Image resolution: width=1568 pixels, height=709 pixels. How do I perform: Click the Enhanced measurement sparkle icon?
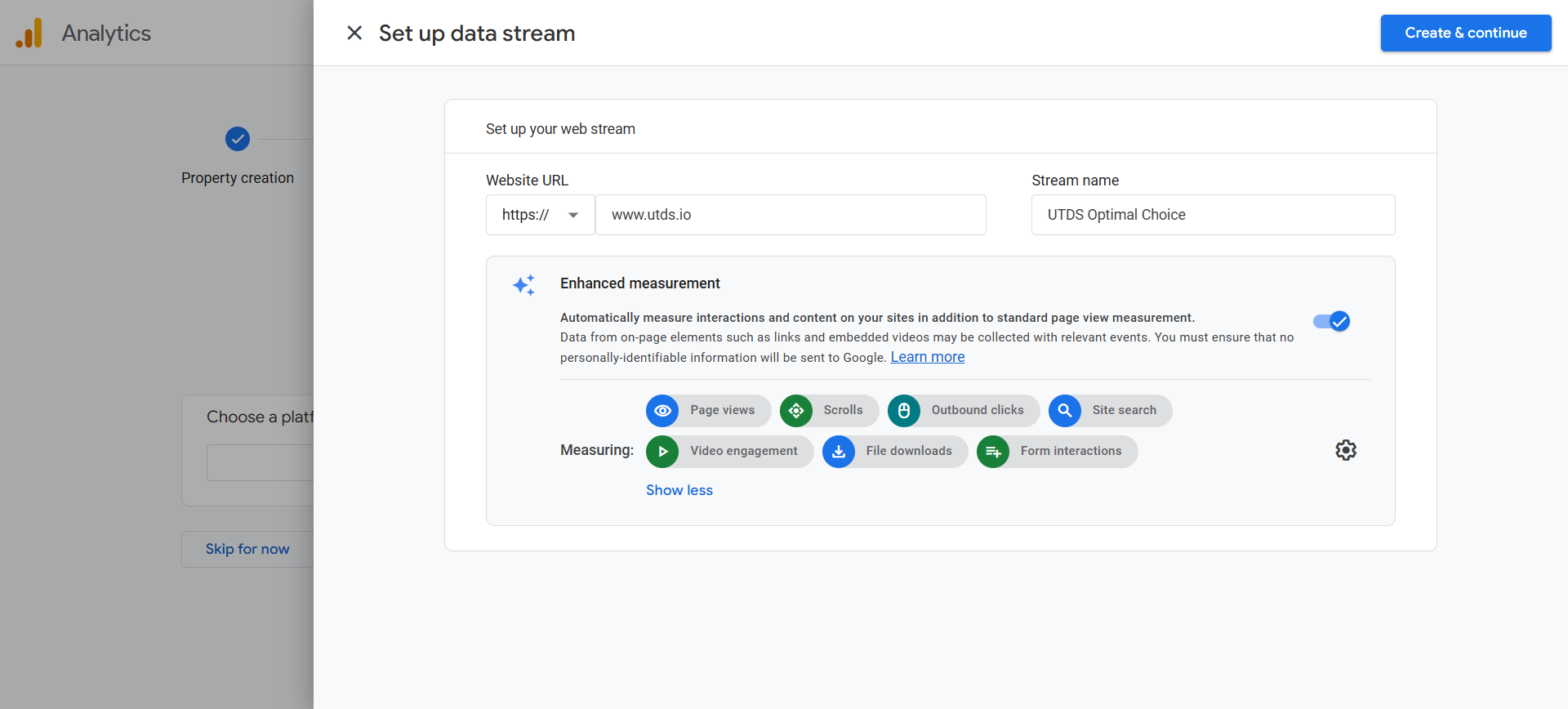[x=523, y=285]
